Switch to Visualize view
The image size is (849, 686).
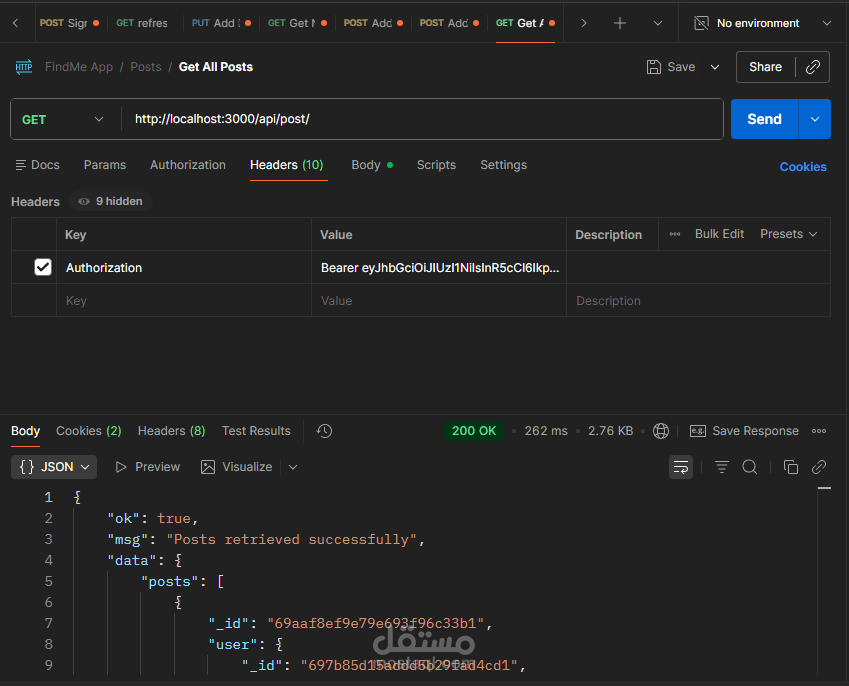coord(237,467)
